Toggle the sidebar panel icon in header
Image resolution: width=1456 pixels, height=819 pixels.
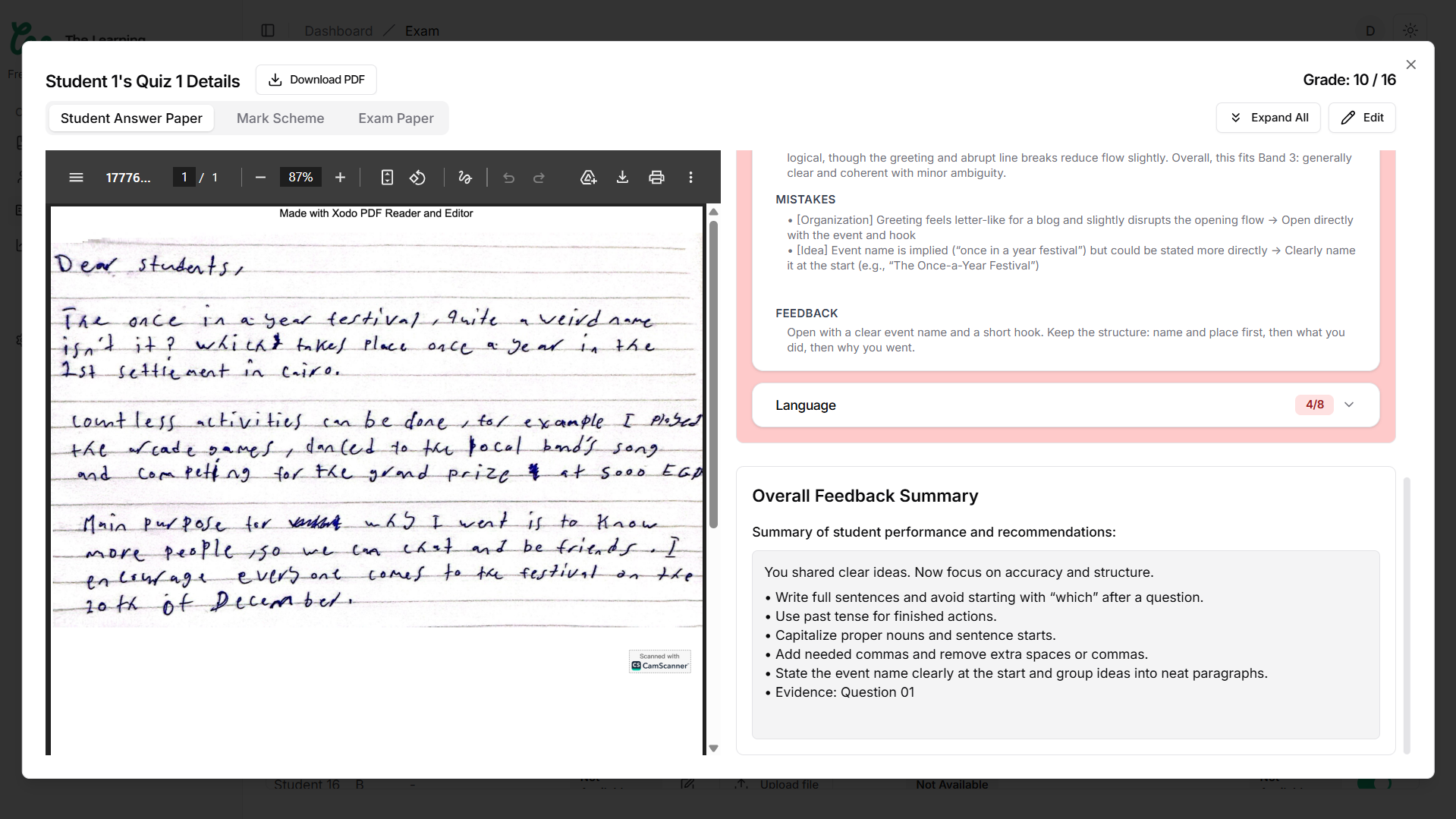tap(268, 30)
